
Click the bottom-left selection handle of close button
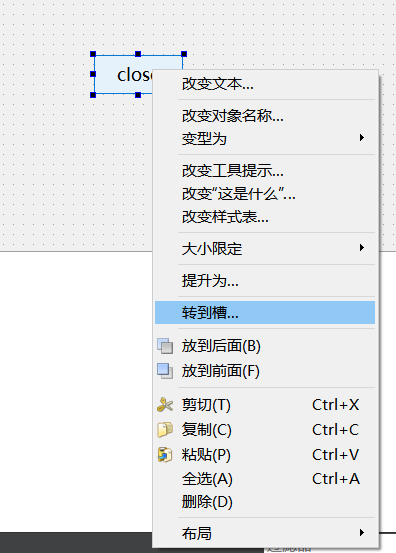[93, 95]
